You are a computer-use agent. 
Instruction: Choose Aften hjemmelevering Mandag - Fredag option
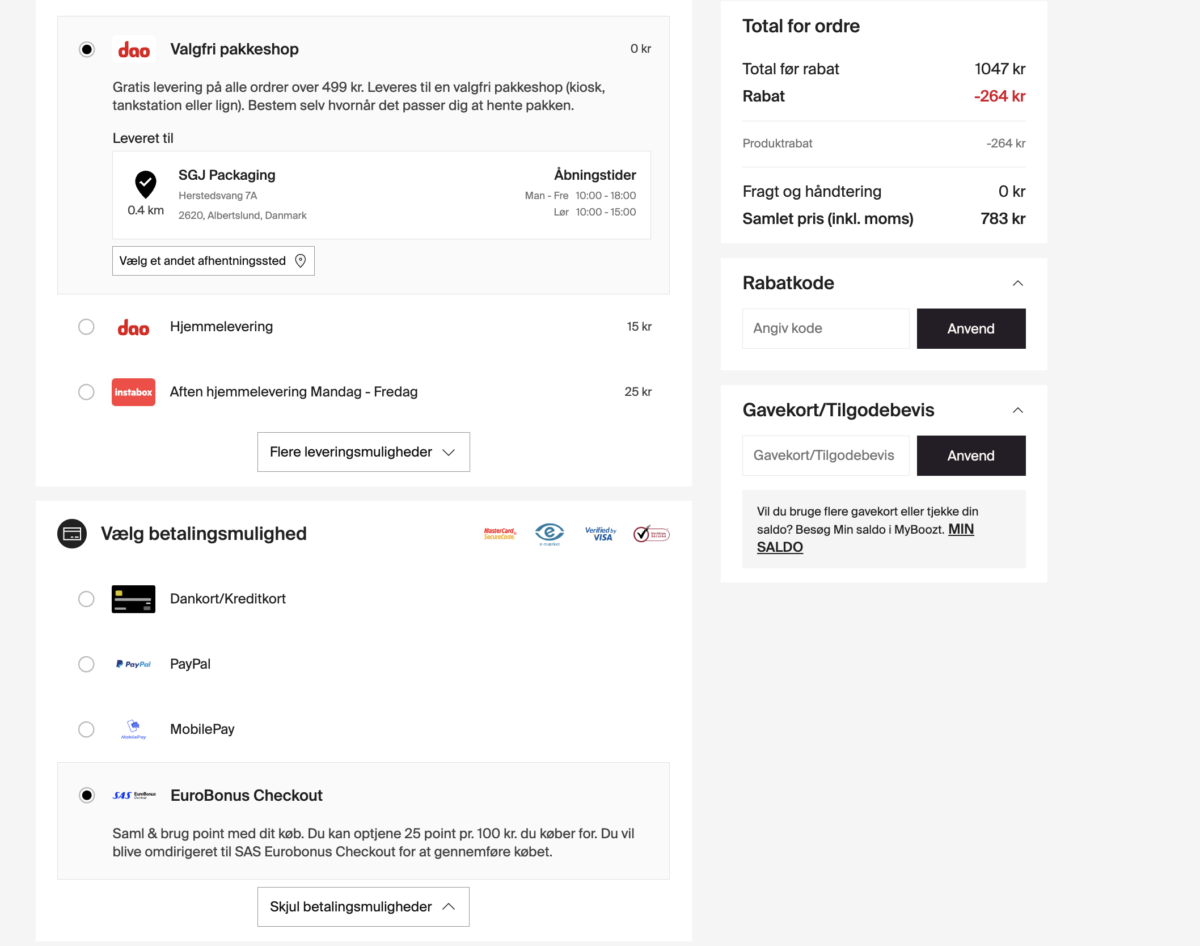click(x=86, y=392)
